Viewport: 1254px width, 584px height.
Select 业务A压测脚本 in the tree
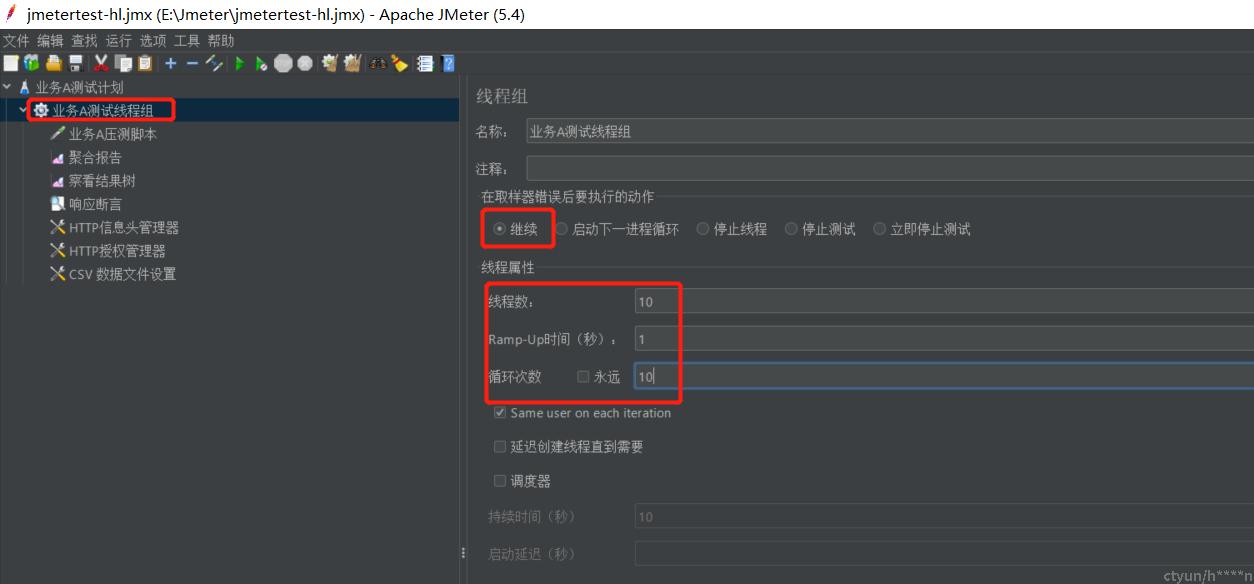tap(113, 134)
